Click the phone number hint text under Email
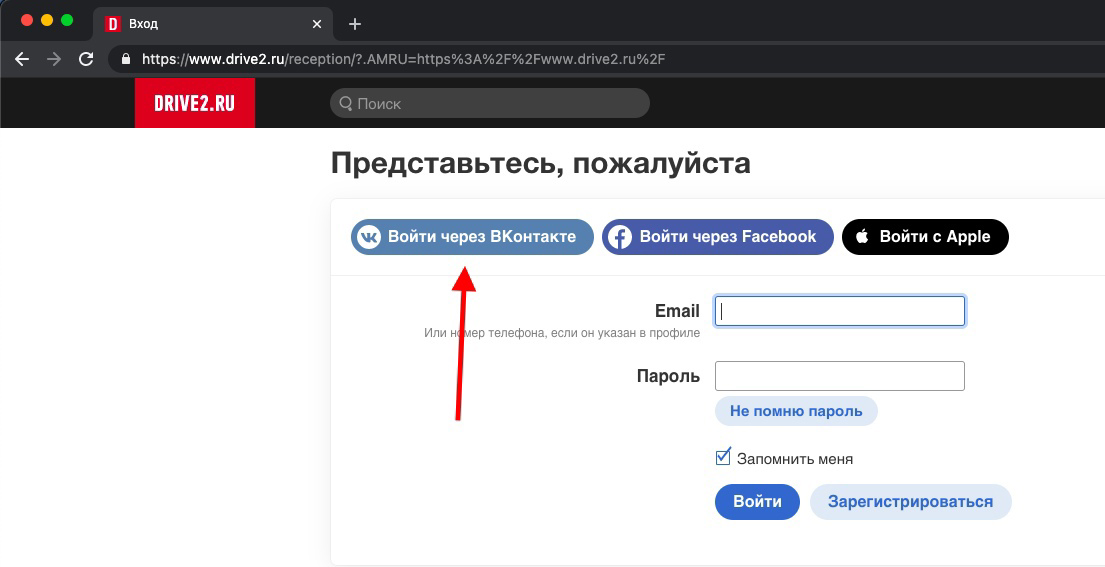Screen dimensions: 1105x567 (x=562, y=333)
